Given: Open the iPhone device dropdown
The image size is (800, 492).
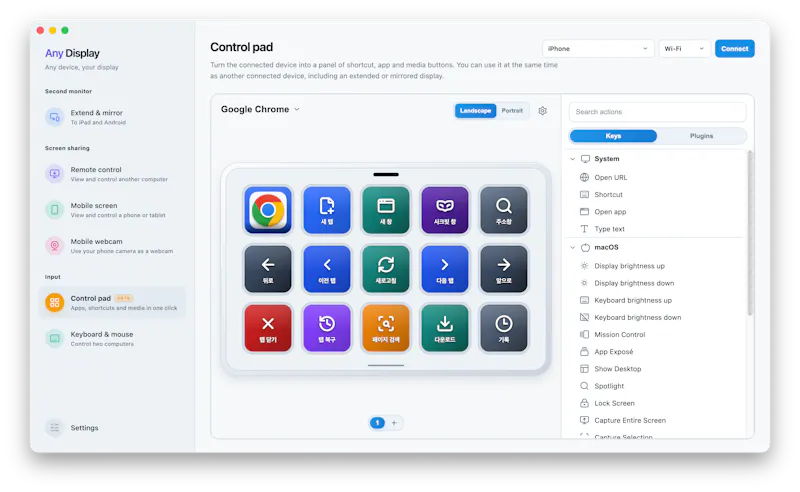Looking at the screenshot, I should pyautogui.click(x=598, y=48).
